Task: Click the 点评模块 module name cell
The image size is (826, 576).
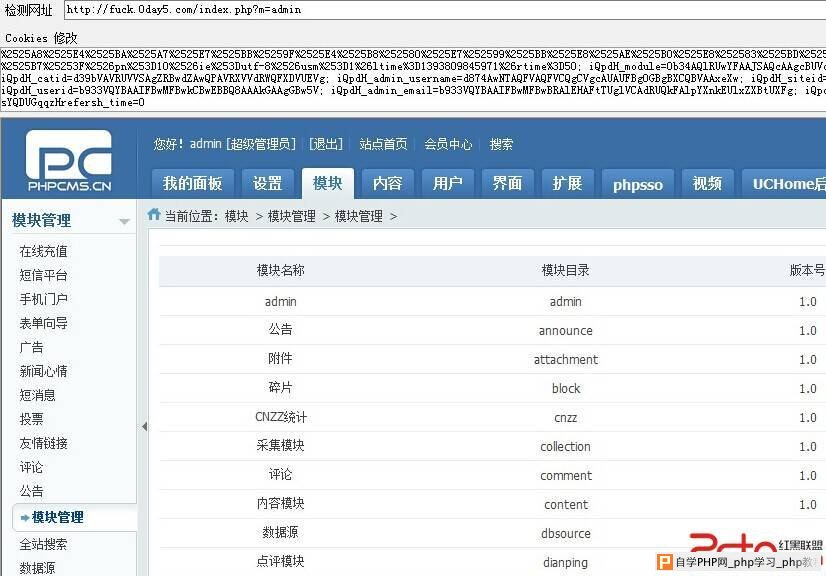Action: point(280,561)
